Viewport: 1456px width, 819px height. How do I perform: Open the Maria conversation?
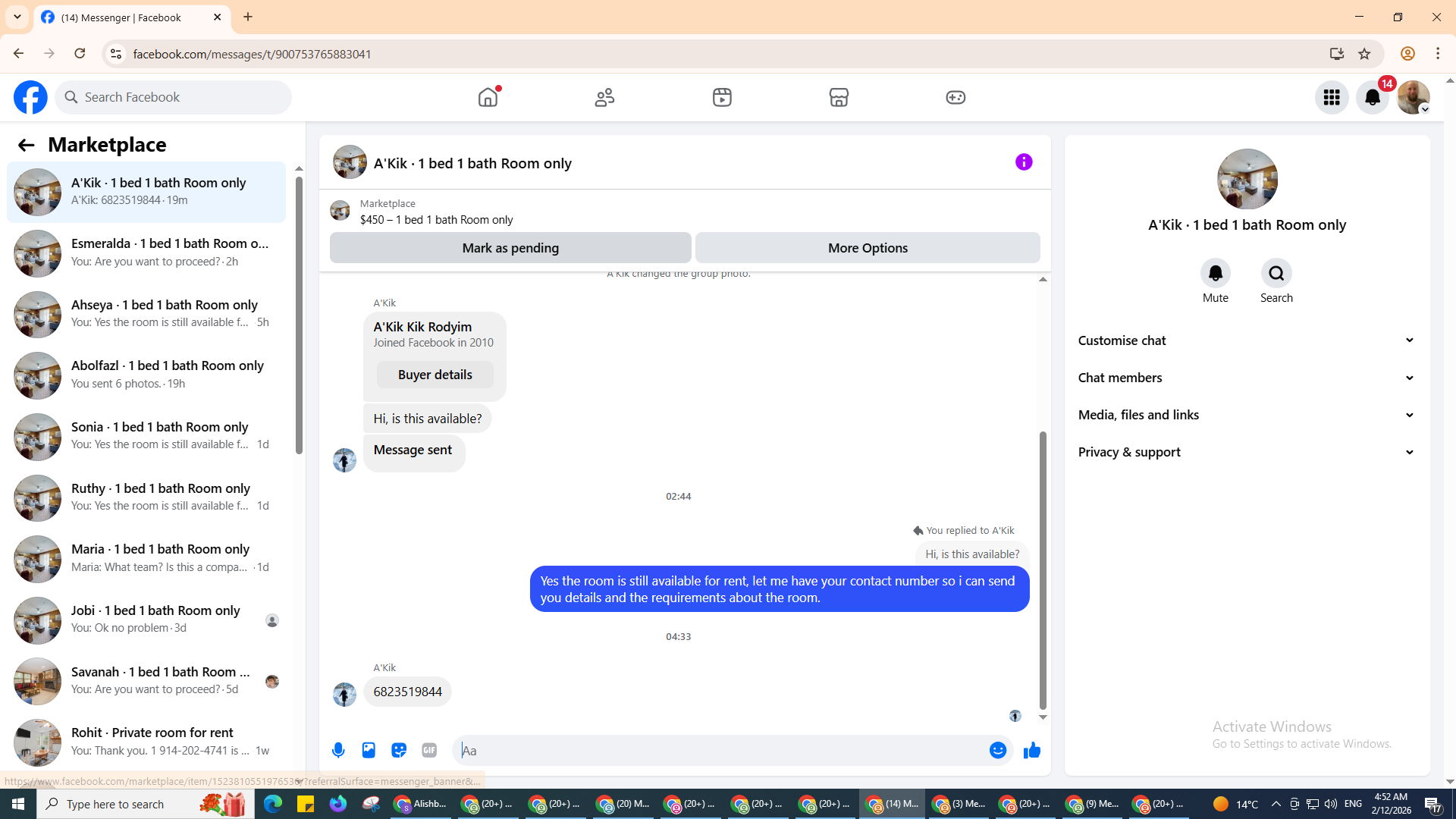[146, 558]
